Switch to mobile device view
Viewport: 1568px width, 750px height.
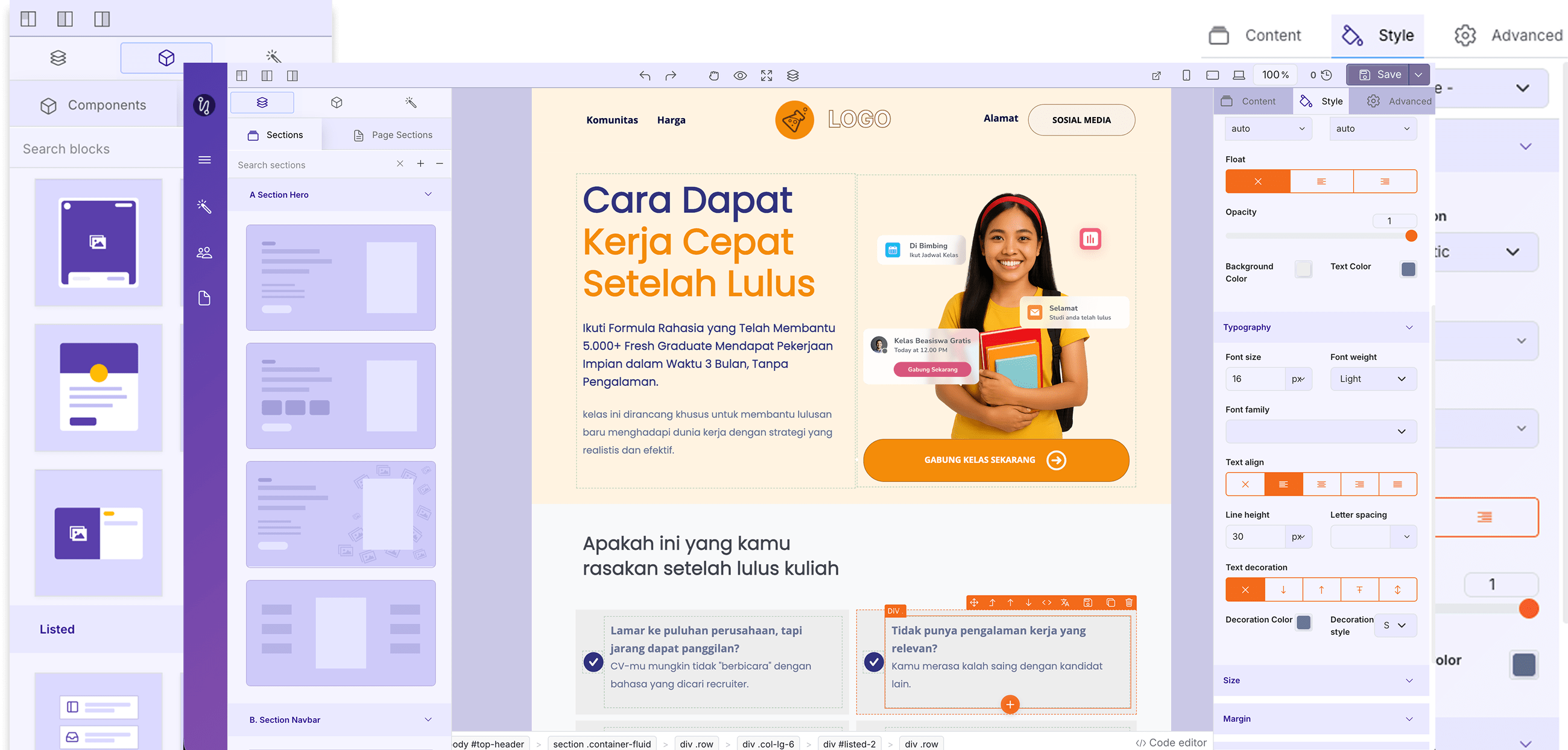point(1186,75)
